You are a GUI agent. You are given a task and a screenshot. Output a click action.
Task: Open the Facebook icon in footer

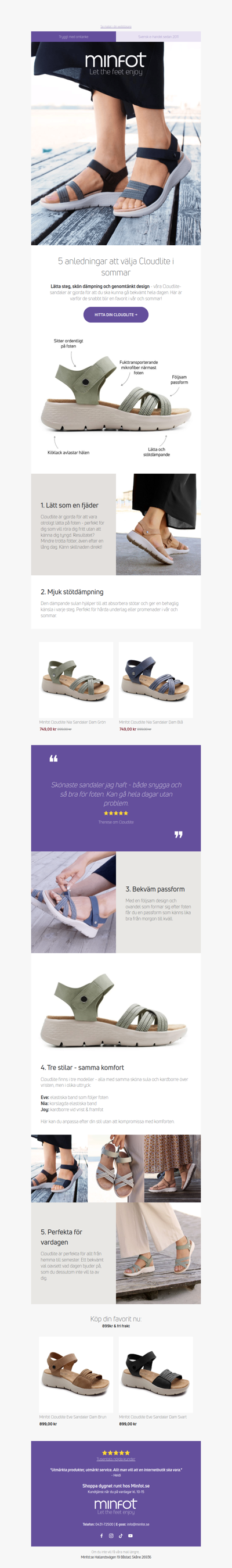(x=101, y=1535)
